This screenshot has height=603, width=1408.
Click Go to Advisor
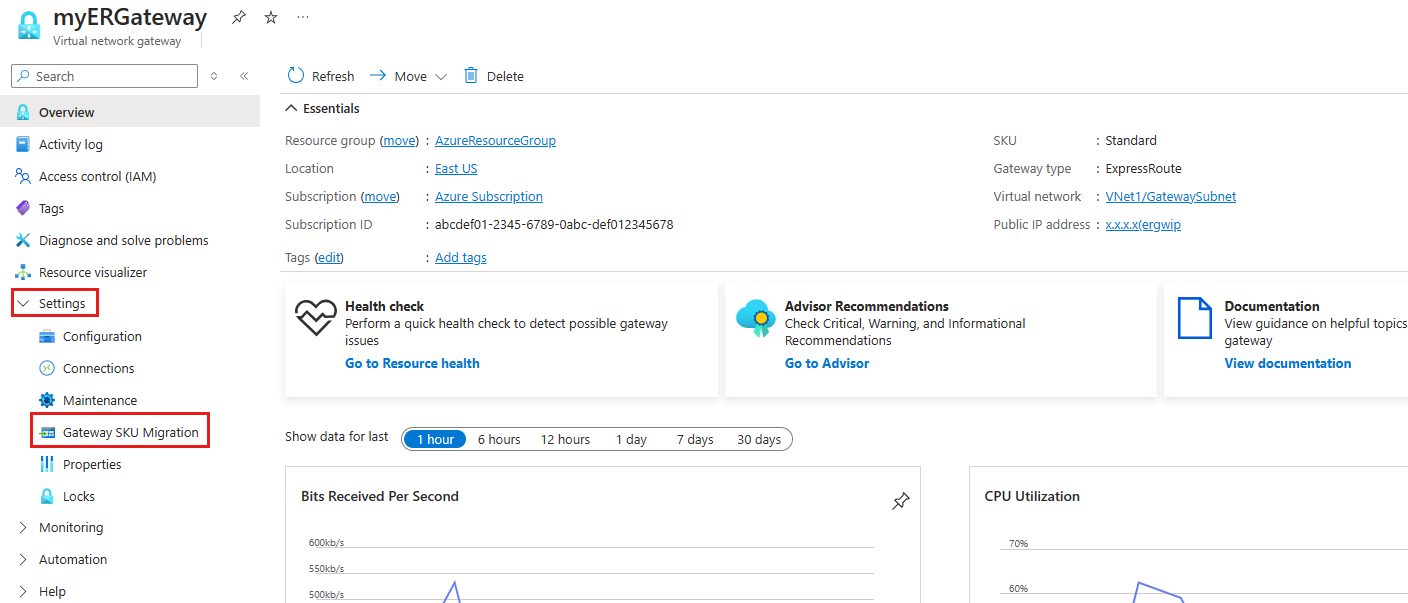point(827,363)
